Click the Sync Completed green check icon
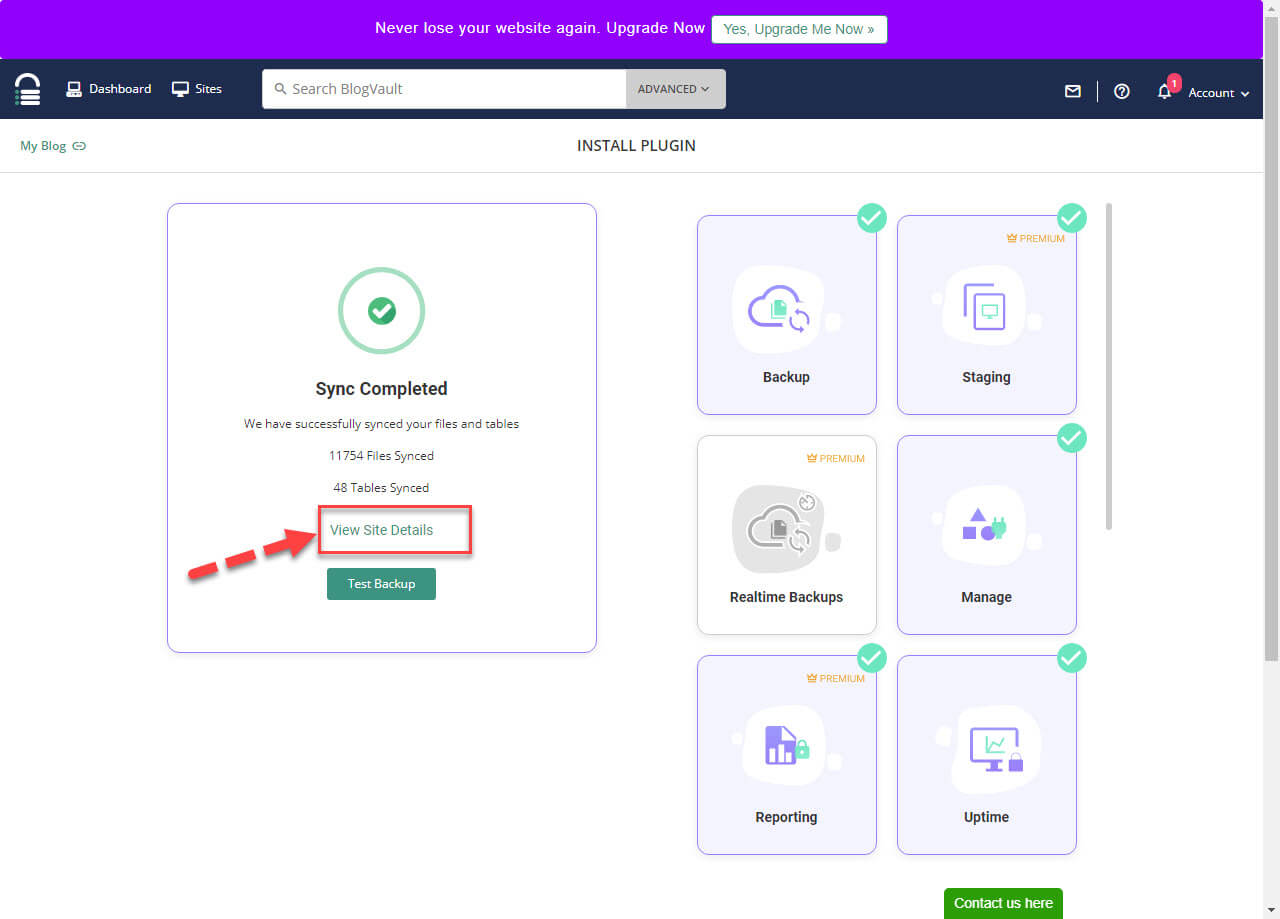1280x919 pixels. (x=381, y=310)
